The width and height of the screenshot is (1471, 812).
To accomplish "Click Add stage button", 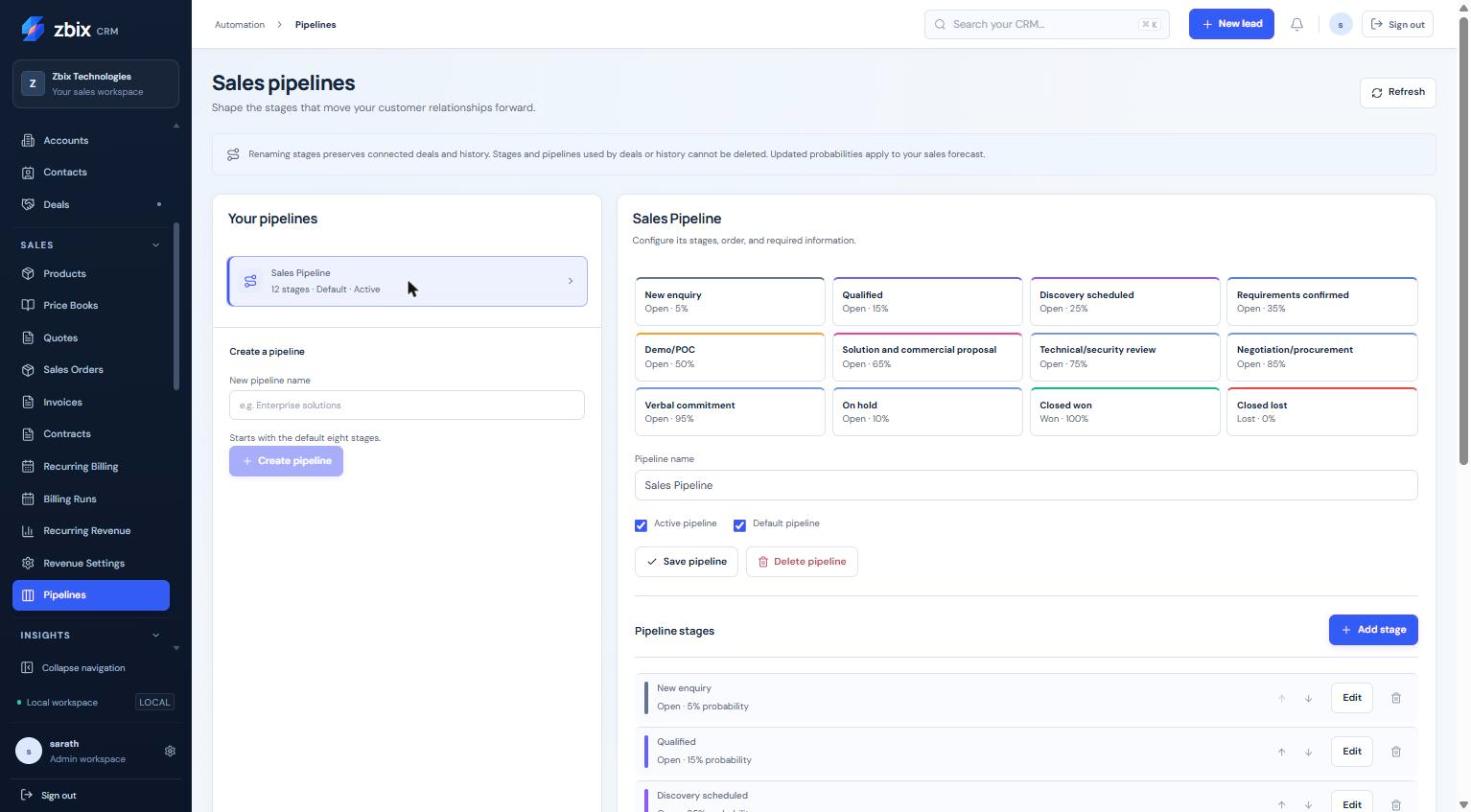I will pyautogui.click(x=1373, y=630).
